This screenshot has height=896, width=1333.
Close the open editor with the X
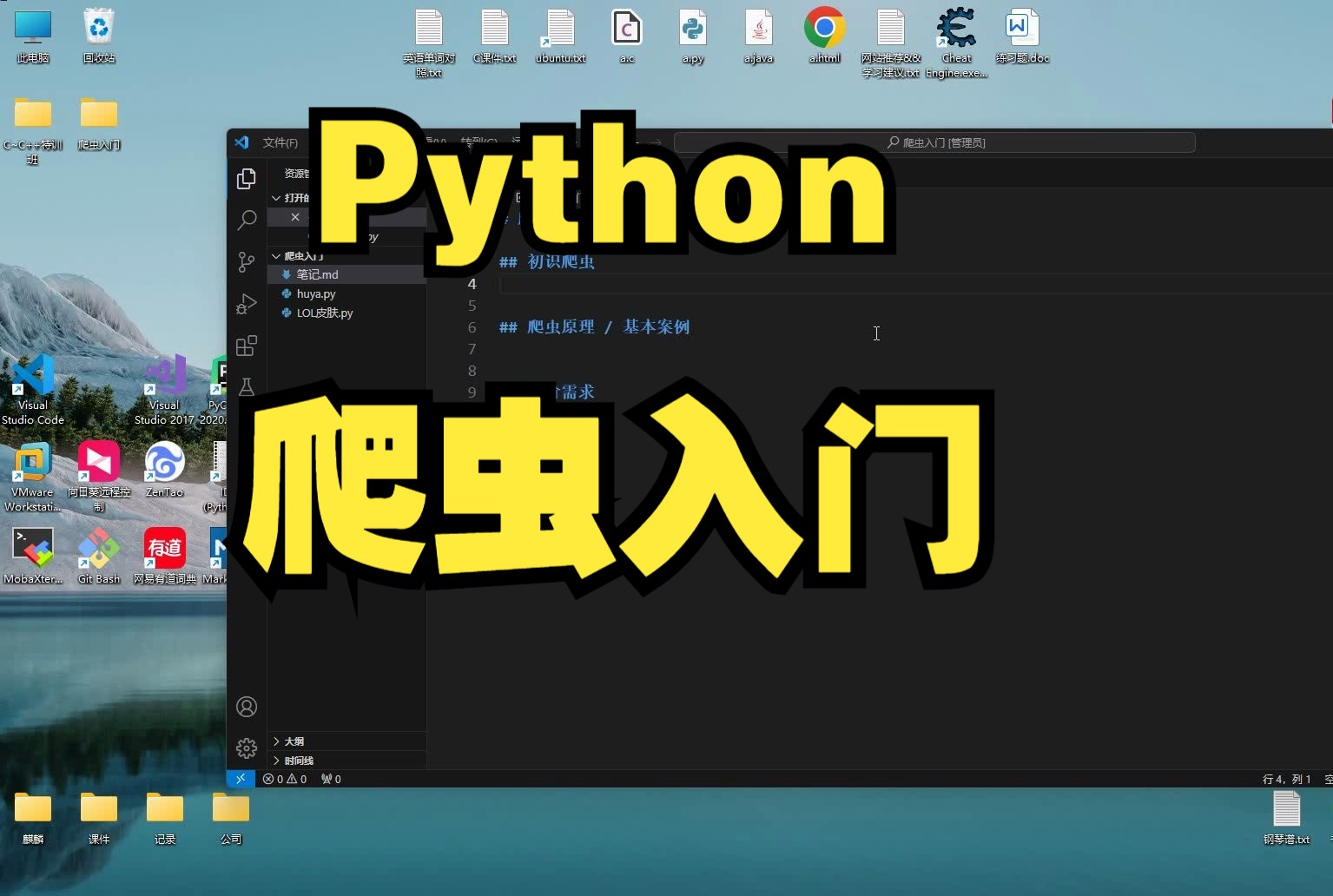[x=295, y=217]
